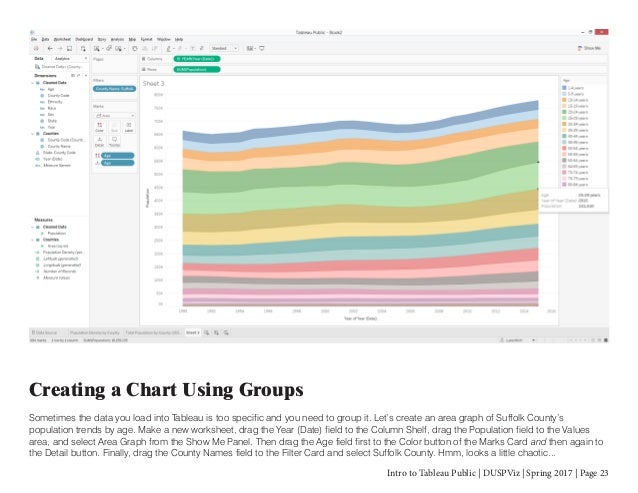Switch to the Data pane tab

point(39,59)
